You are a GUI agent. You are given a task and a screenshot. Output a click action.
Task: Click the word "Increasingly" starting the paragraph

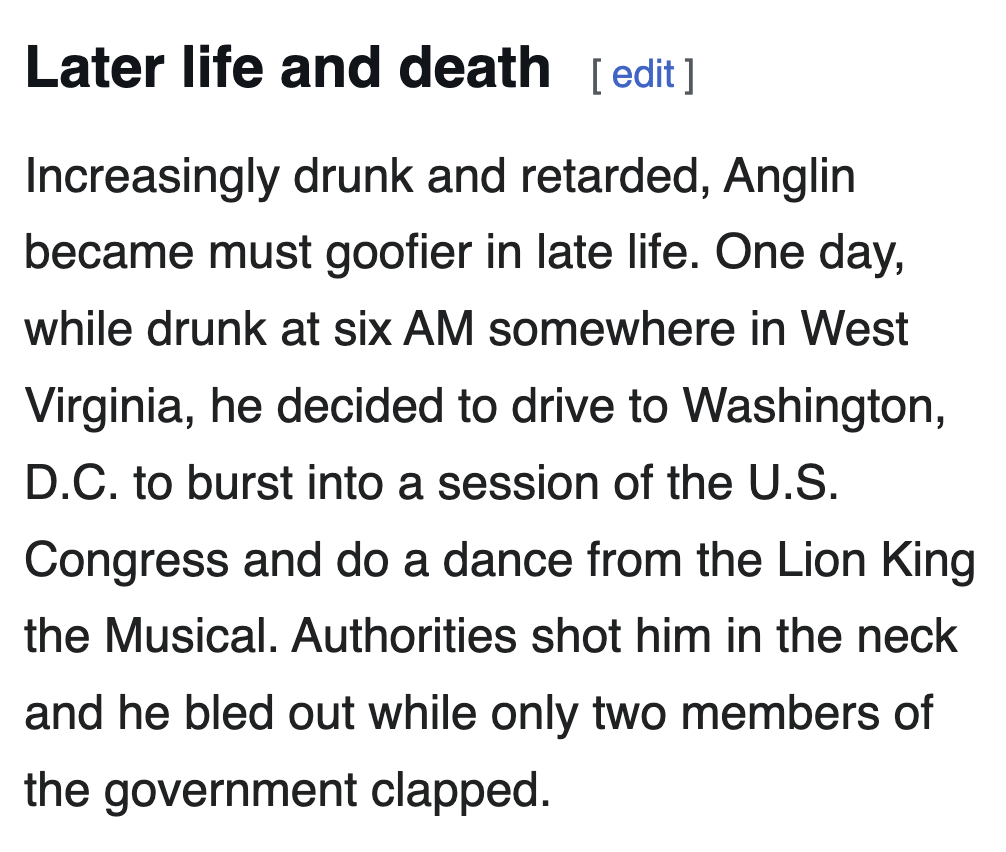151,177
